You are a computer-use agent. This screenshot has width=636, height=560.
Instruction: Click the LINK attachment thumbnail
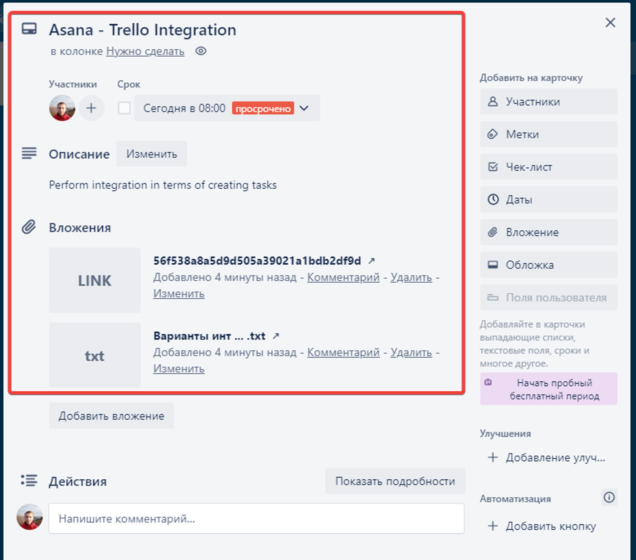95,281
